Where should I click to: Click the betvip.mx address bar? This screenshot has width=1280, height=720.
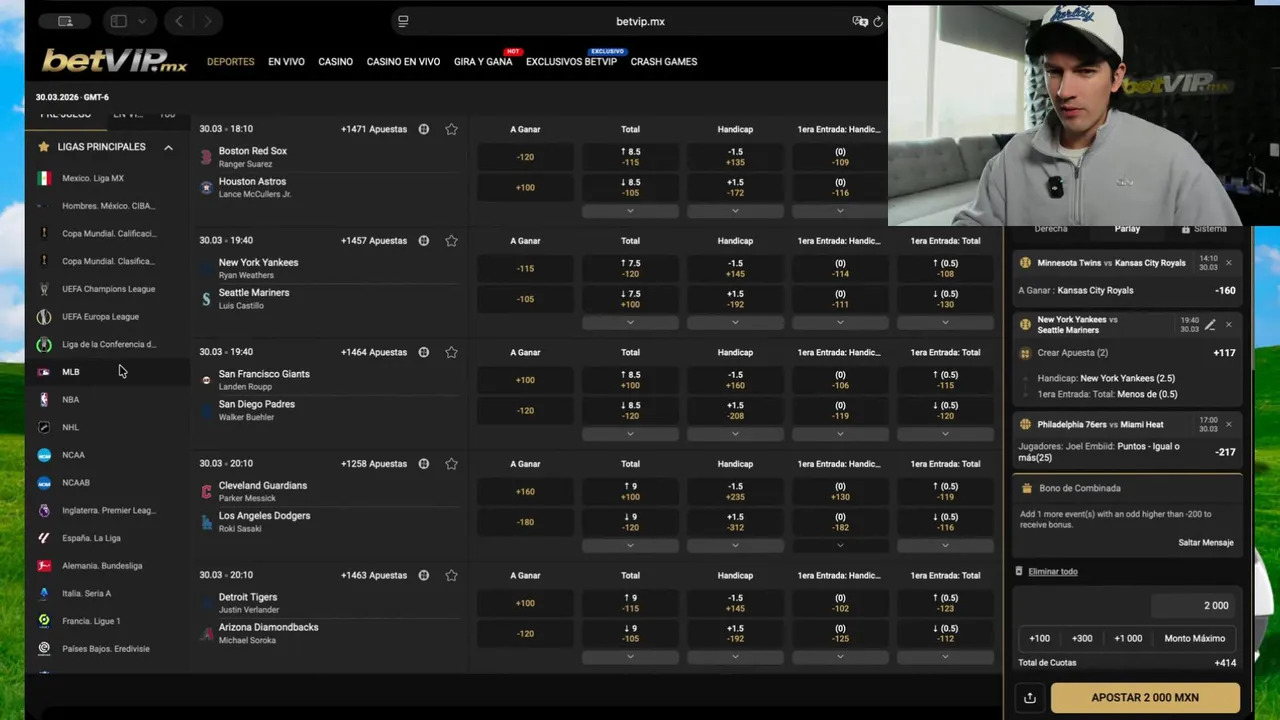coord(640,21)
